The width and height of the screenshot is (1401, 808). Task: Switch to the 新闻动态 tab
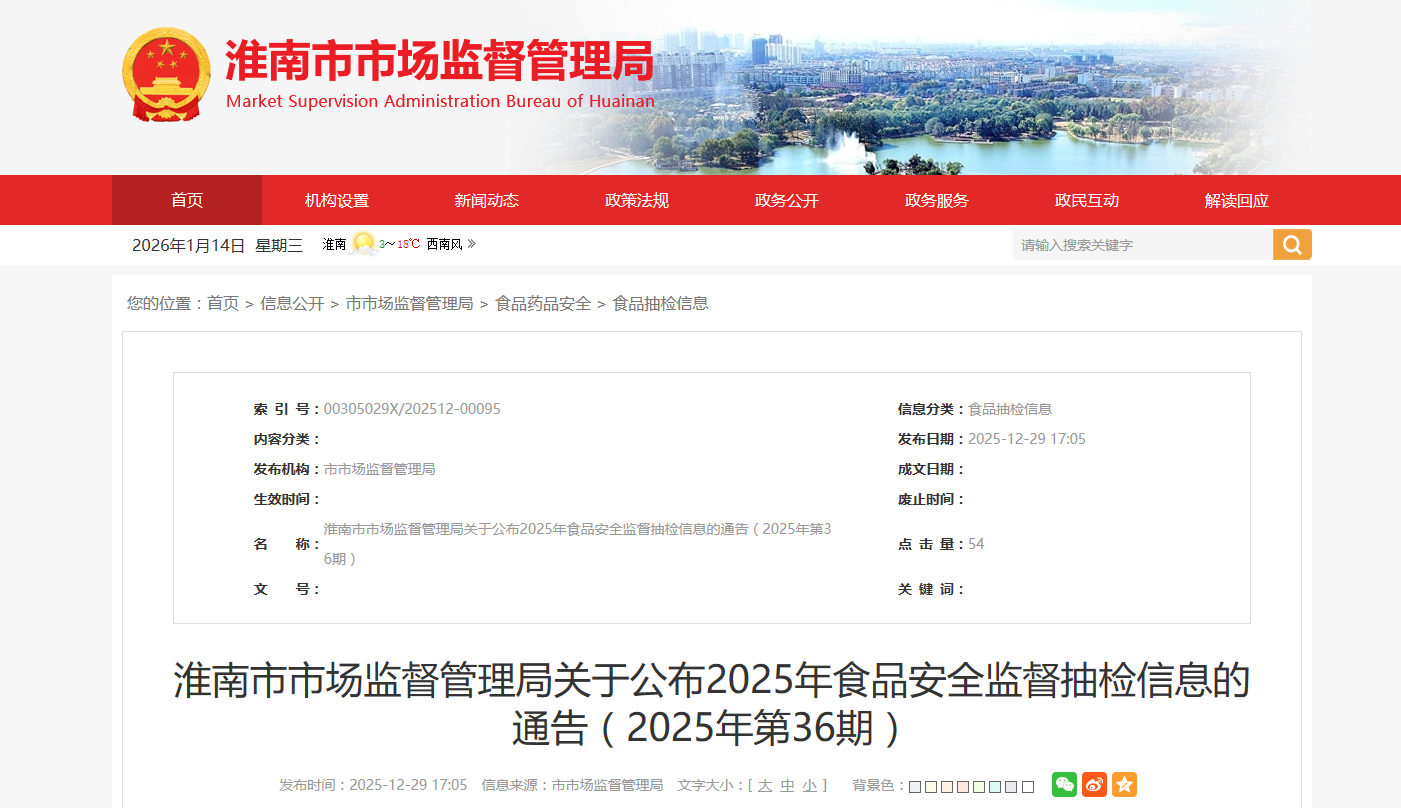[487, 200]
